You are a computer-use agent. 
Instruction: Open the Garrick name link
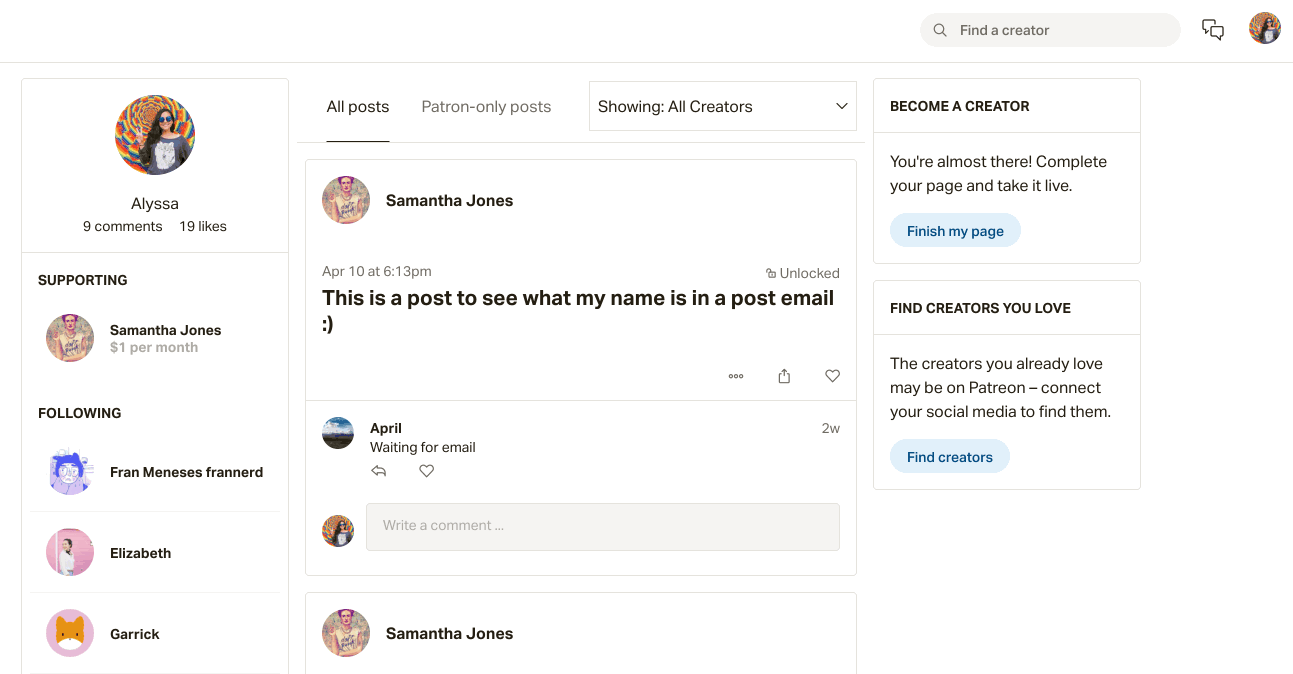click(135, 634)
